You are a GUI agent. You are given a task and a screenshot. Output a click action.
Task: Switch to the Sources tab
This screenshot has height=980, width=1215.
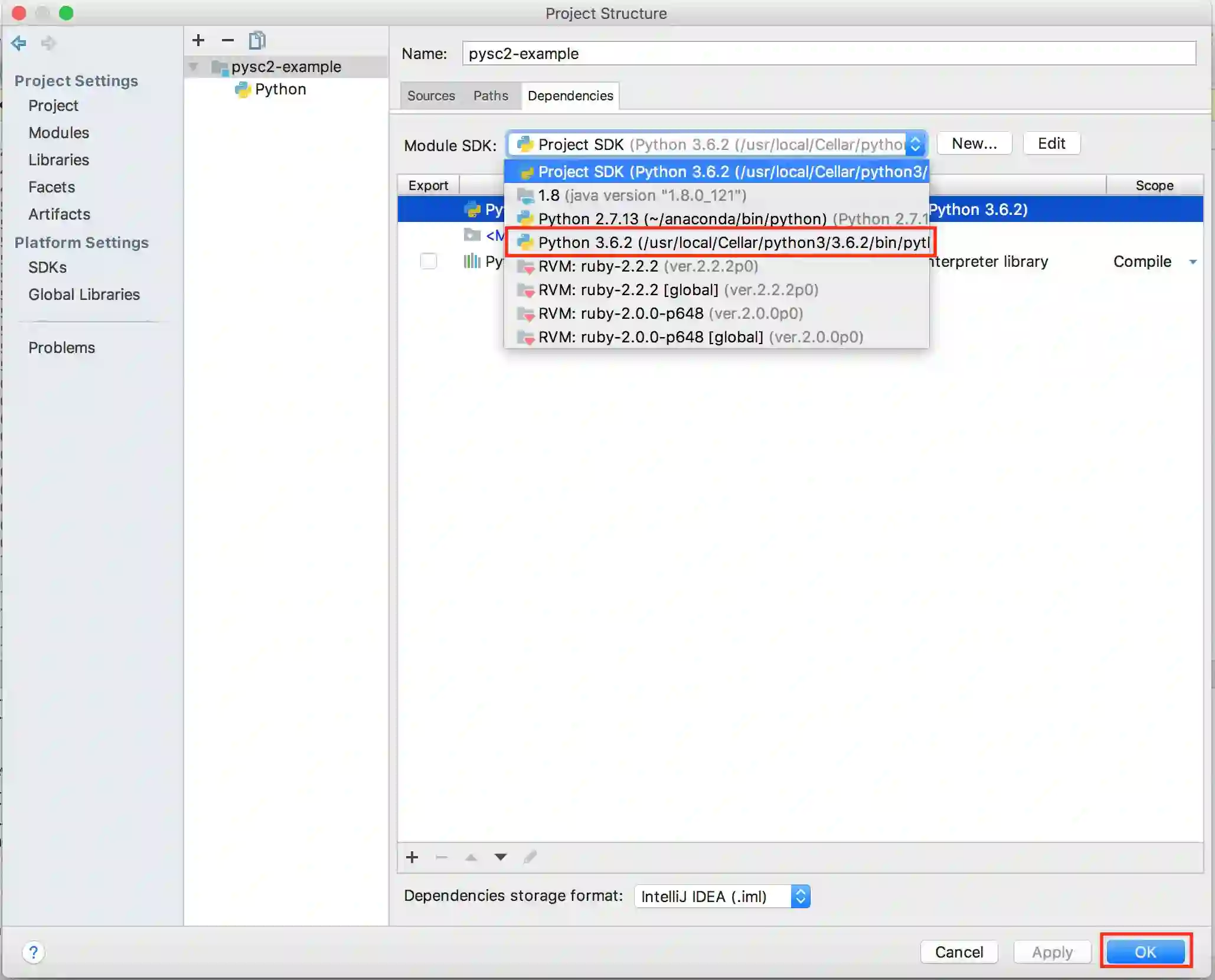click(x=431, y=96)
